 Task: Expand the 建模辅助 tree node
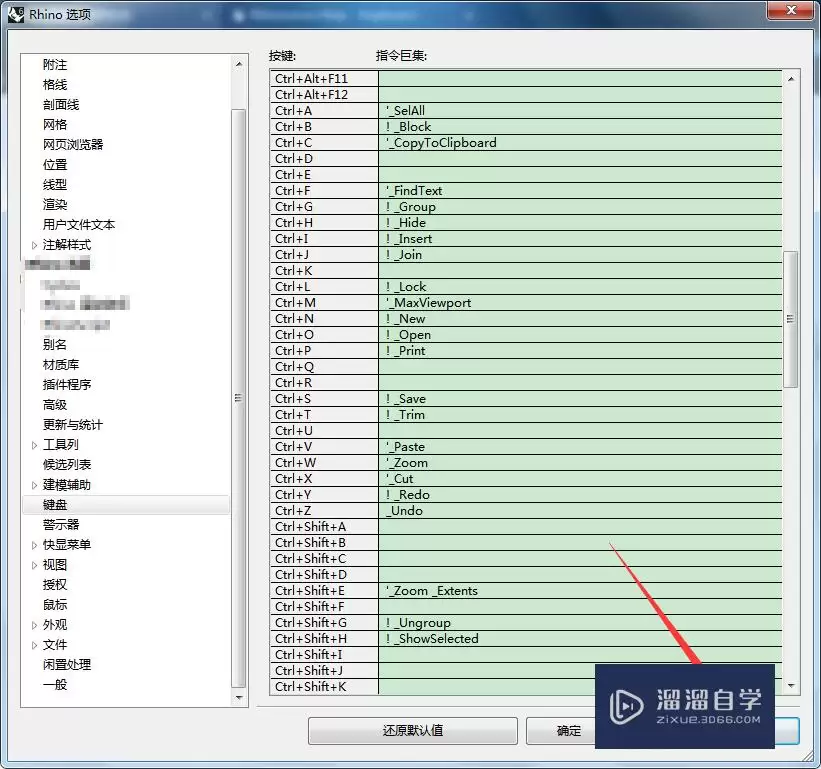click(34, 485)
